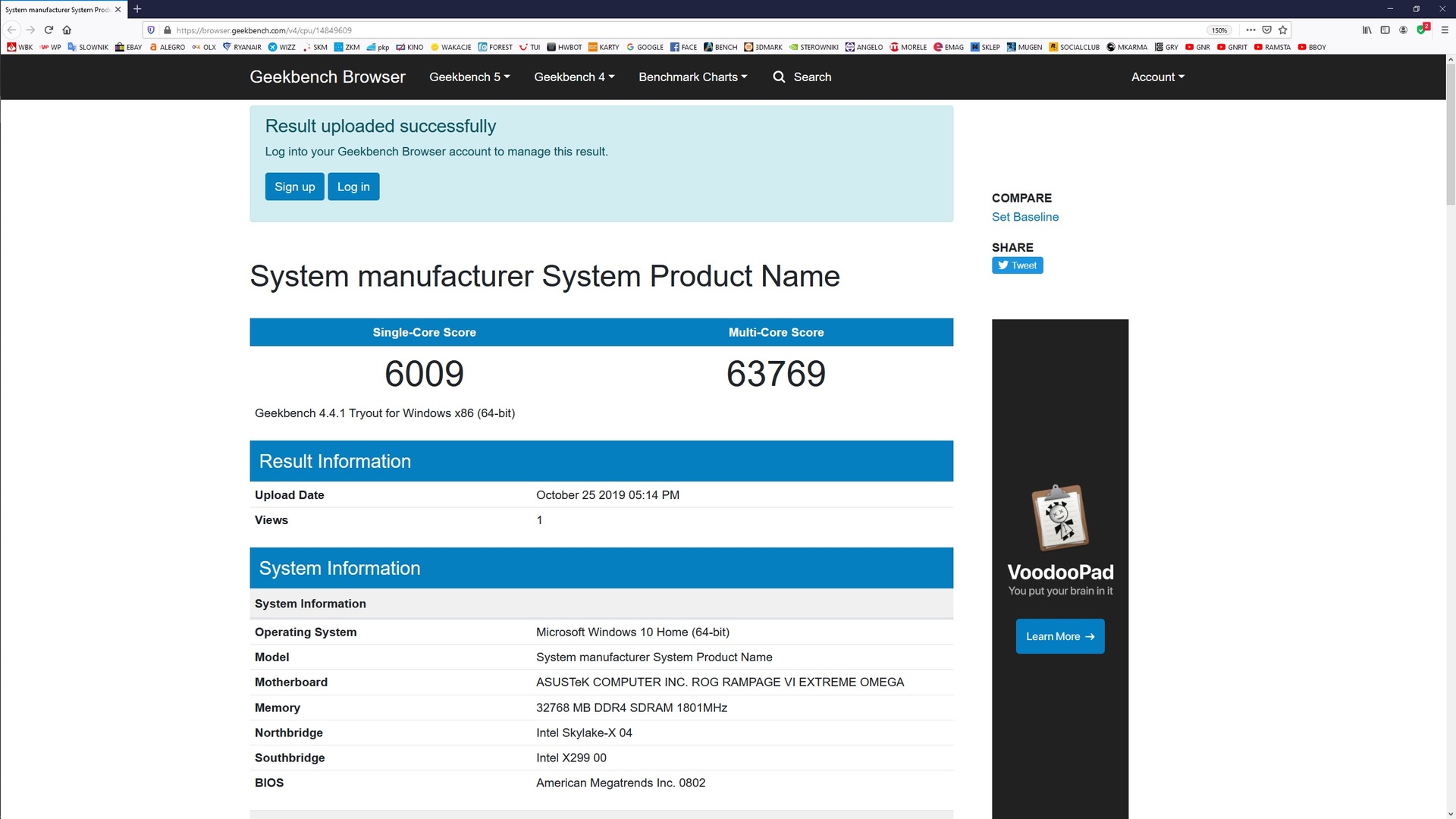Image resolution: width=1456 pixels, height=819 pixels.
Task: Open the Firefox Library icon
Action: coord(1367,30)
